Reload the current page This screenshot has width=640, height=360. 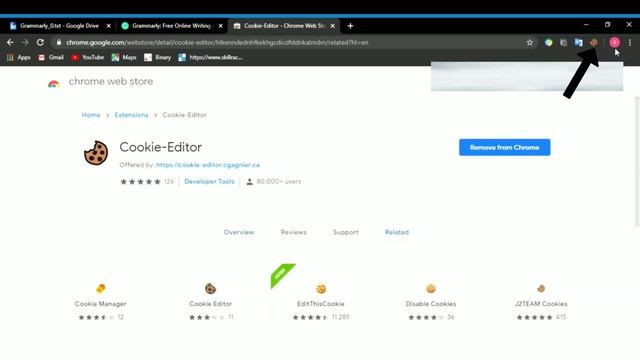(40, 42)
